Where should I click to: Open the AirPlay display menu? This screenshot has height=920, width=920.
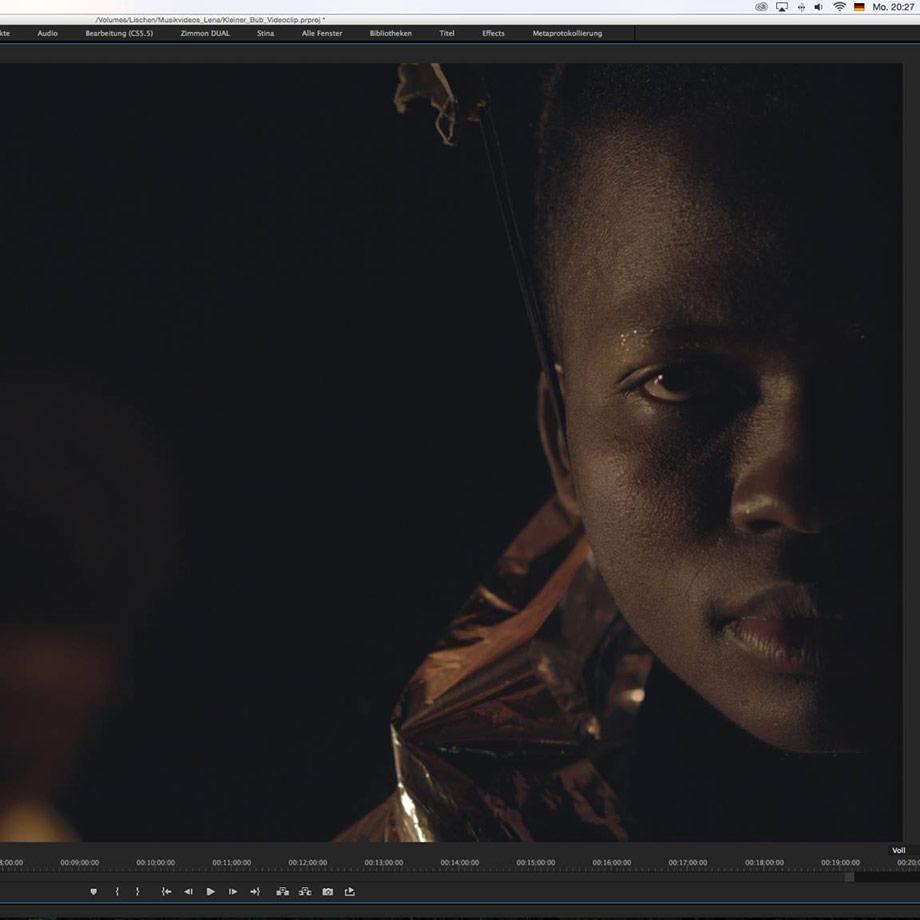tap(782, 7)
